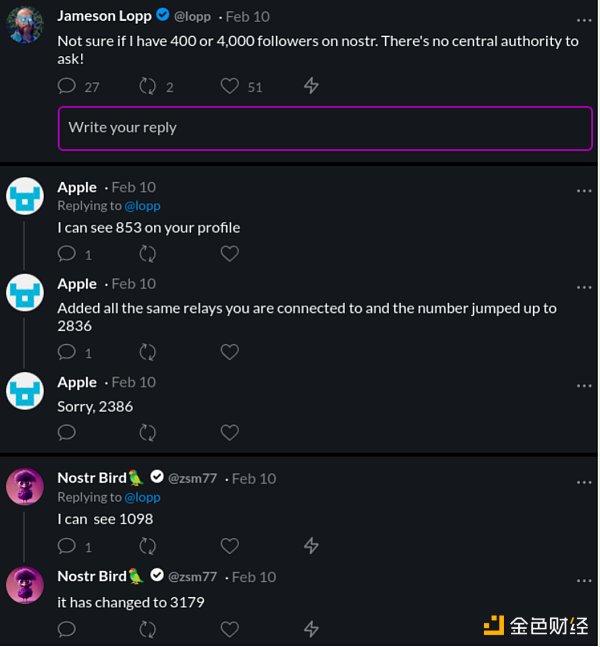Open Jameson Lopp's profile avatar
Screen dimensions: 600x647
pyautogui.click(x=26, y=26)
